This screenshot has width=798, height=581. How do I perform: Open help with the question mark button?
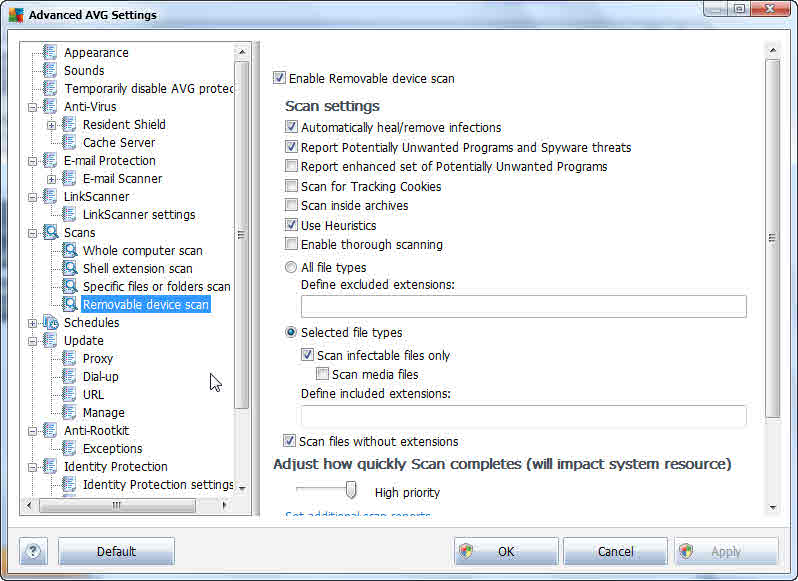[33, 551]
